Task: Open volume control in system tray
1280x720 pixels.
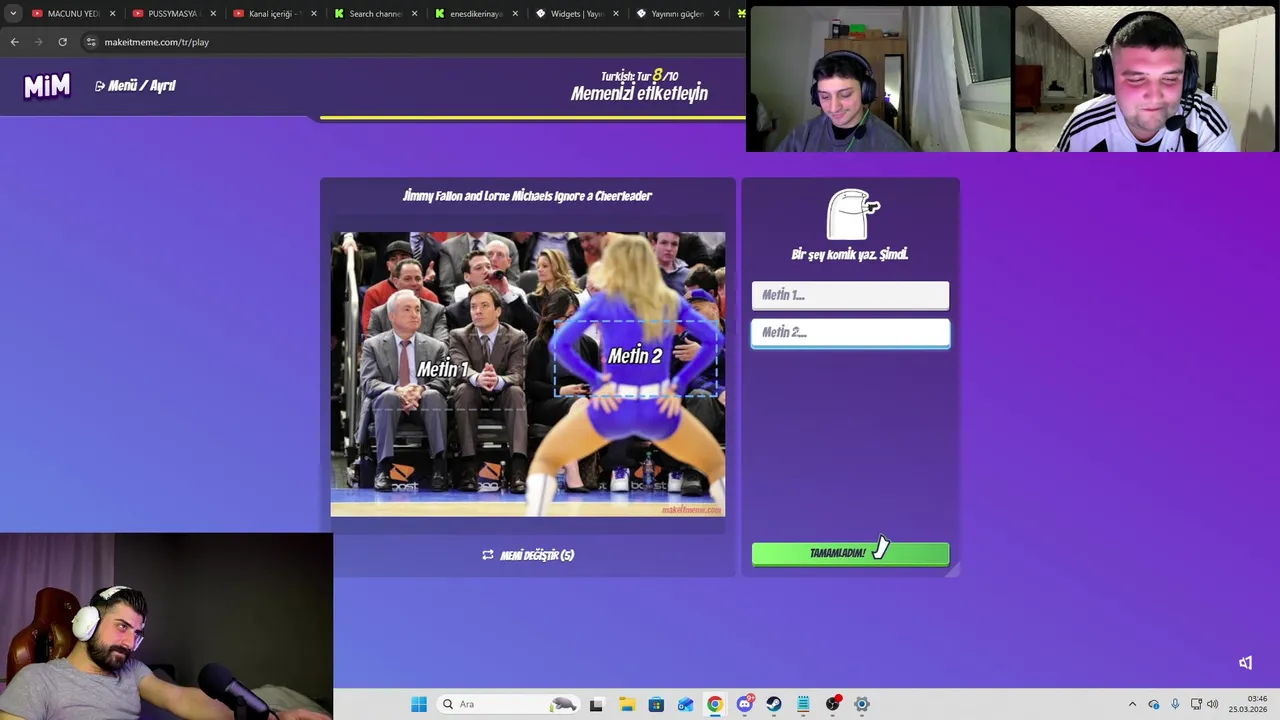Action: (1213, 704)
